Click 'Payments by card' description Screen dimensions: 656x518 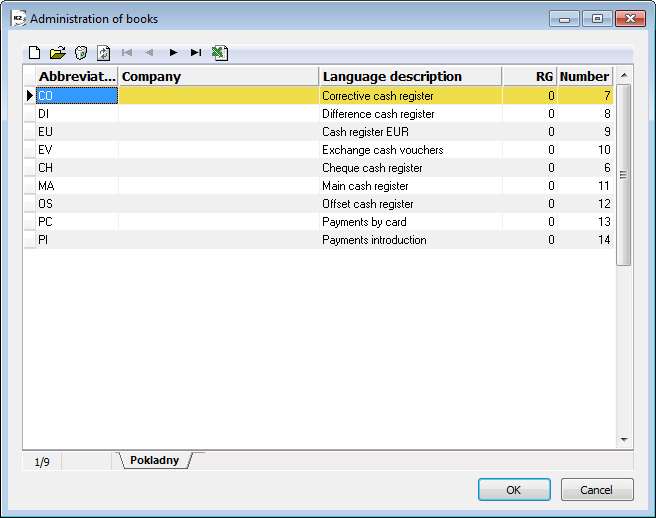tap(364, 222)
